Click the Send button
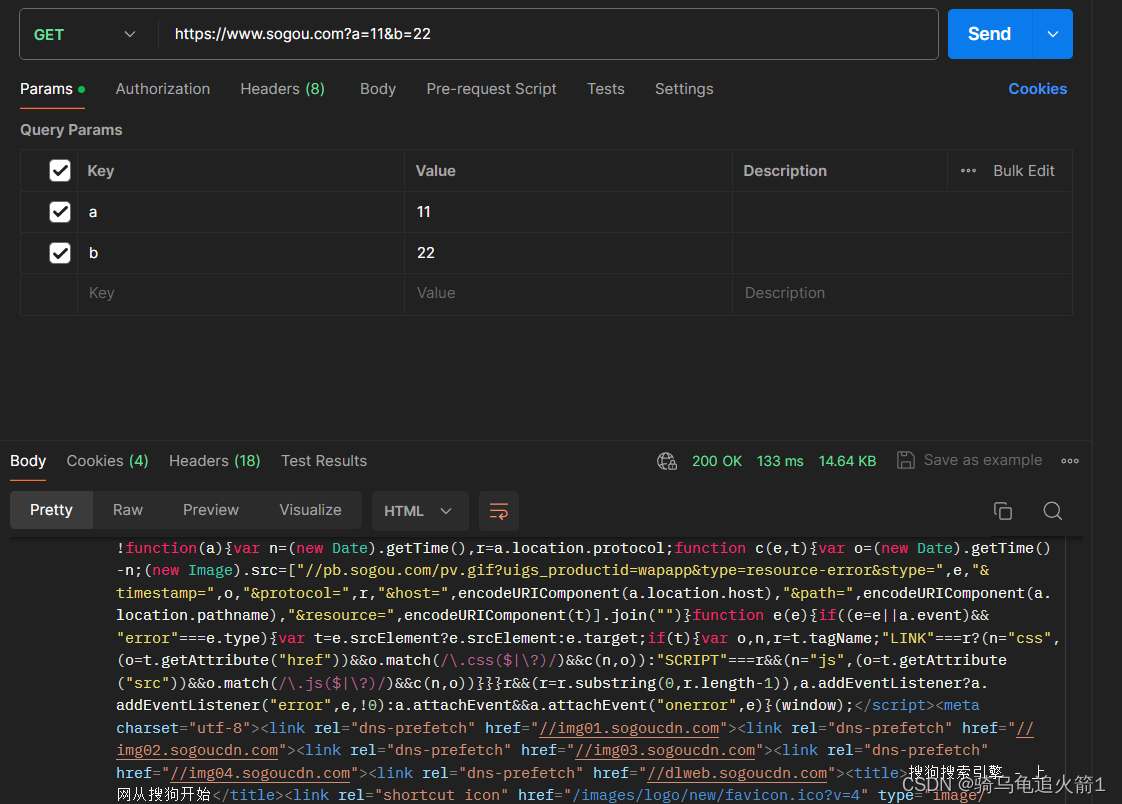 (x=990, y=34)
